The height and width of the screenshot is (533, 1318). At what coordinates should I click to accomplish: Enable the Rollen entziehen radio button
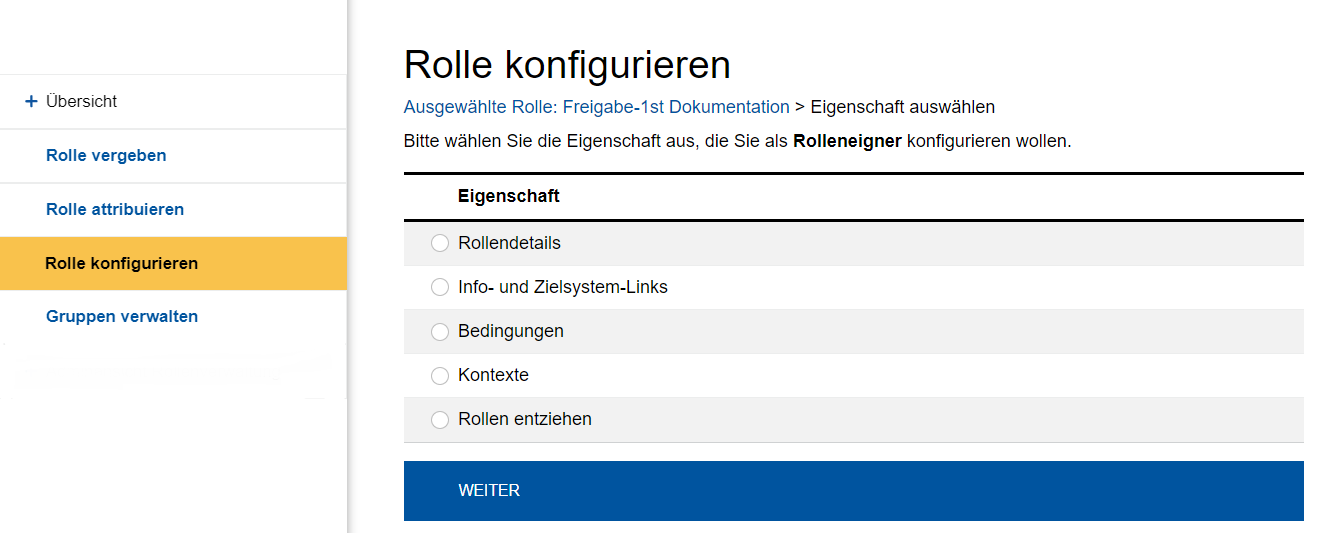point(440,420)
